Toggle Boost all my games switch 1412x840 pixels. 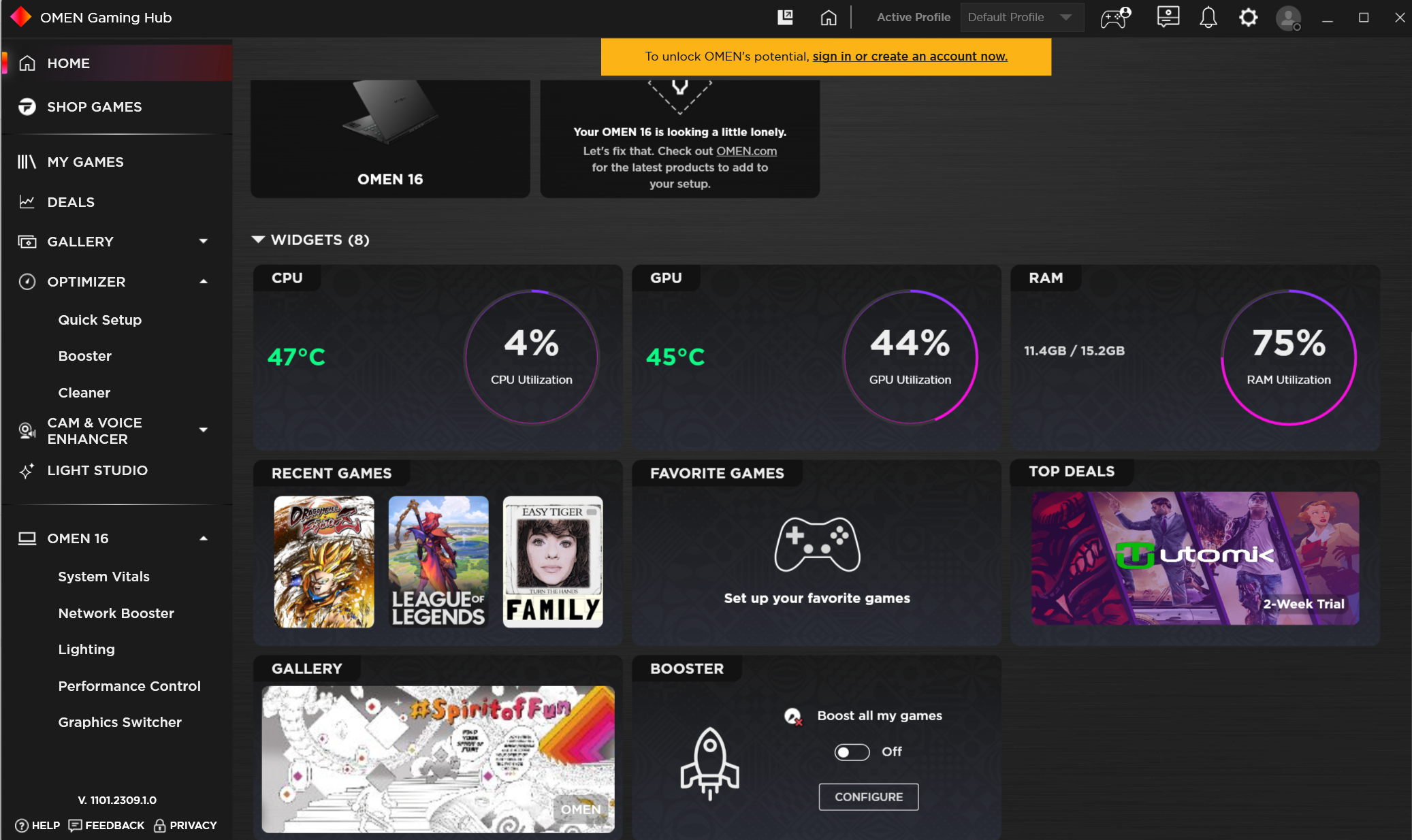(852, 752)
